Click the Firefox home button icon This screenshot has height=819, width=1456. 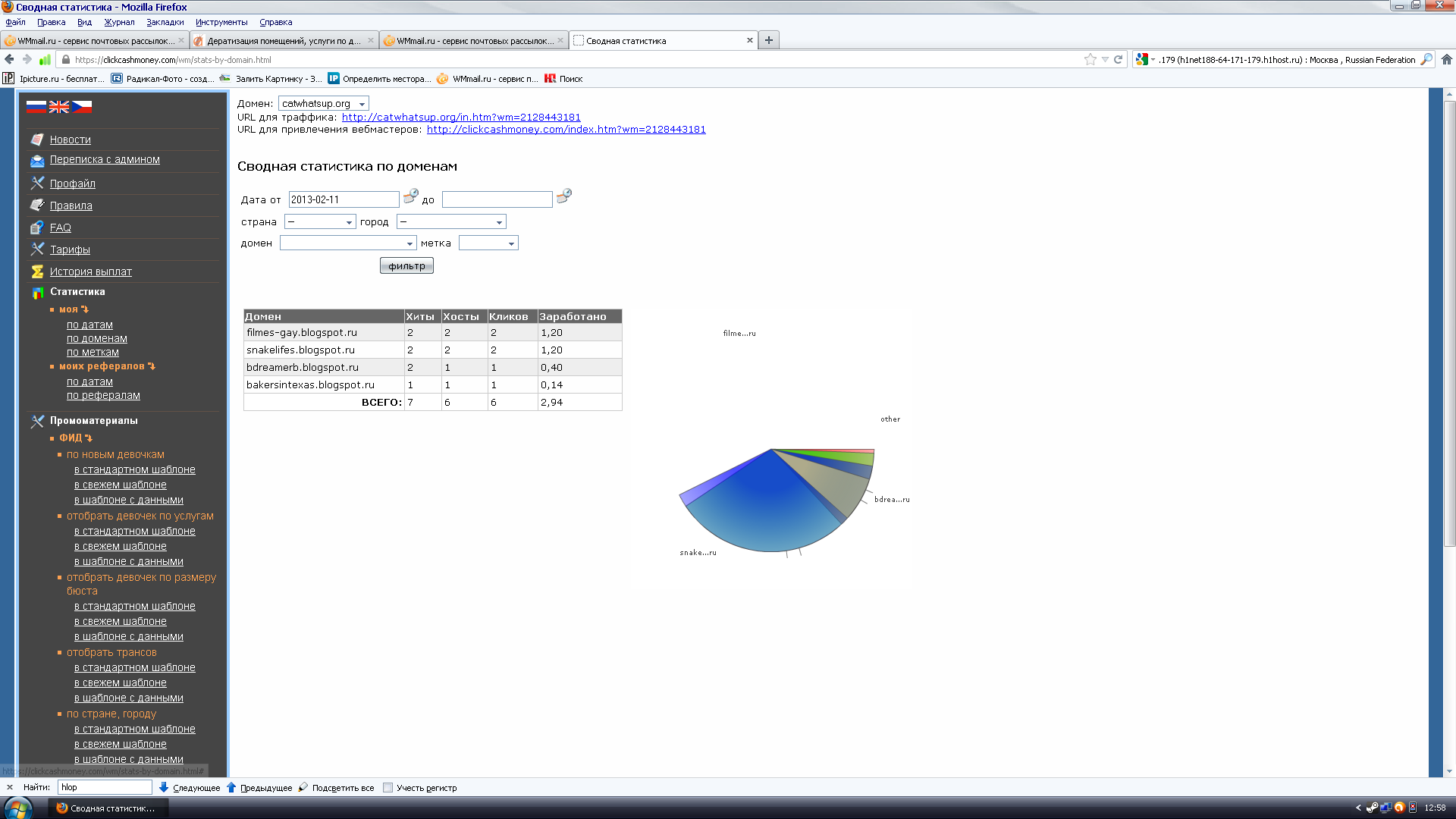[x=1446, y=59]
